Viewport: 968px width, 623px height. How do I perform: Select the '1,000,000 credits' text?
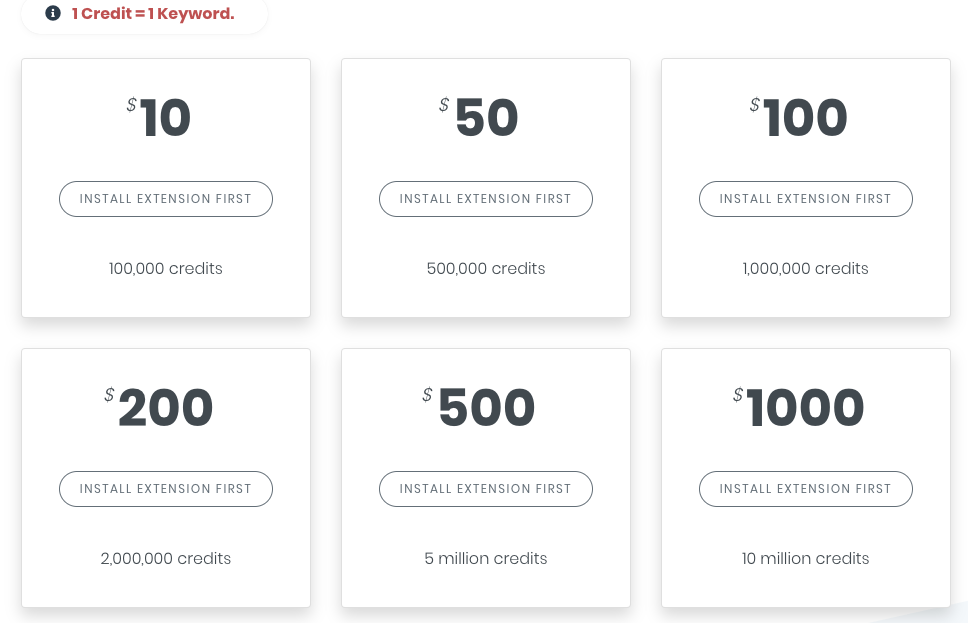click(805, 268)
